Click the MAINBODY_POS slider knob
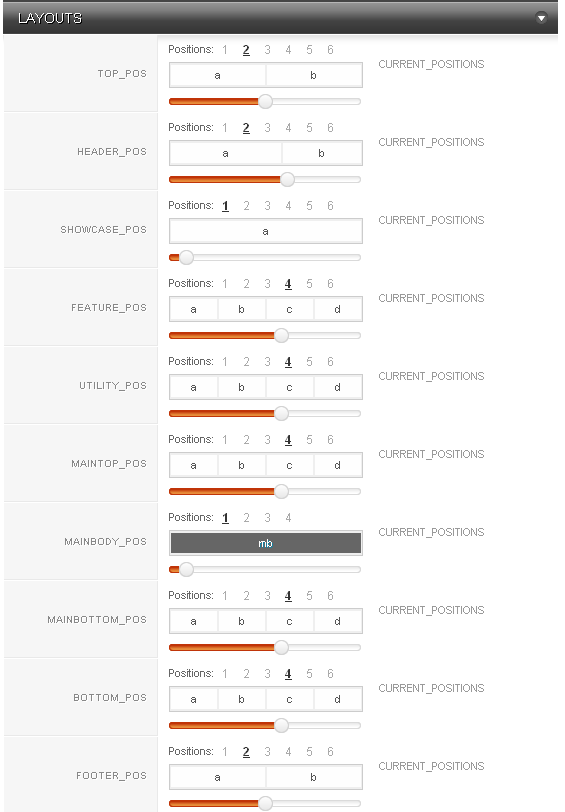The height and width of the screenshot is (812, 565). (x=186, y=570)
